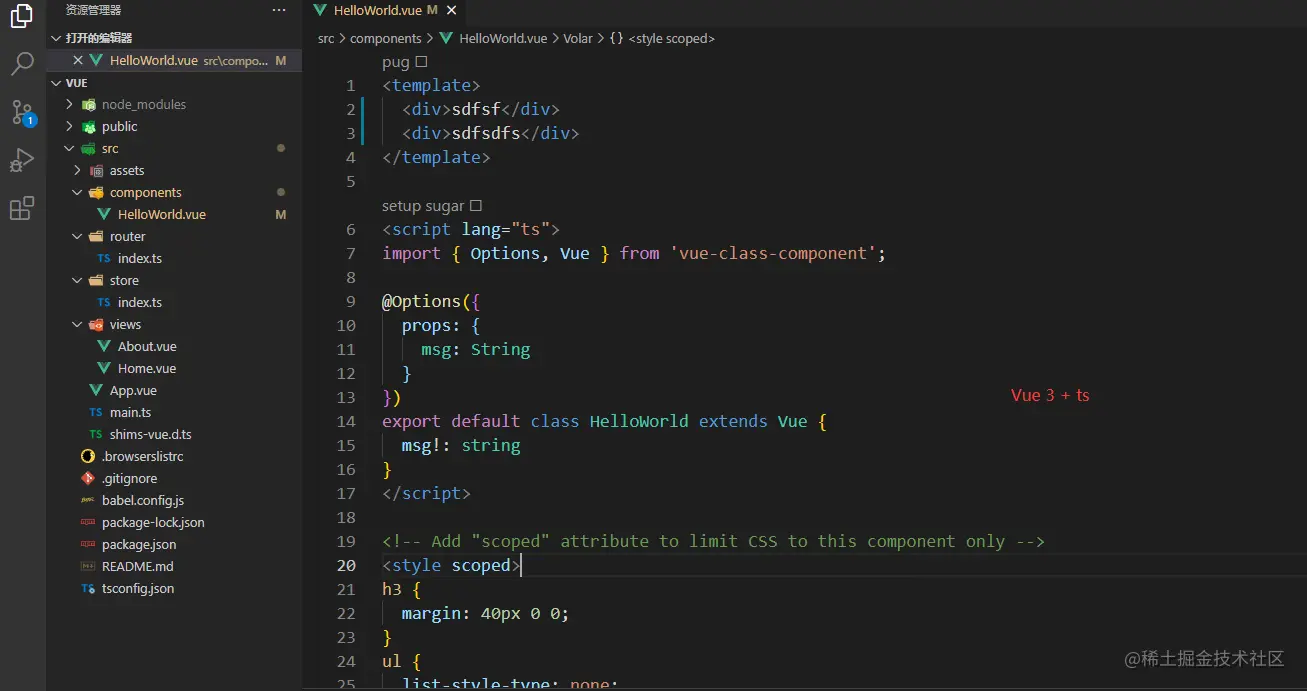This screenshot has height=691, width=1307.
Task: Click the src breadcrumb segment
Action: pos(326,38)
